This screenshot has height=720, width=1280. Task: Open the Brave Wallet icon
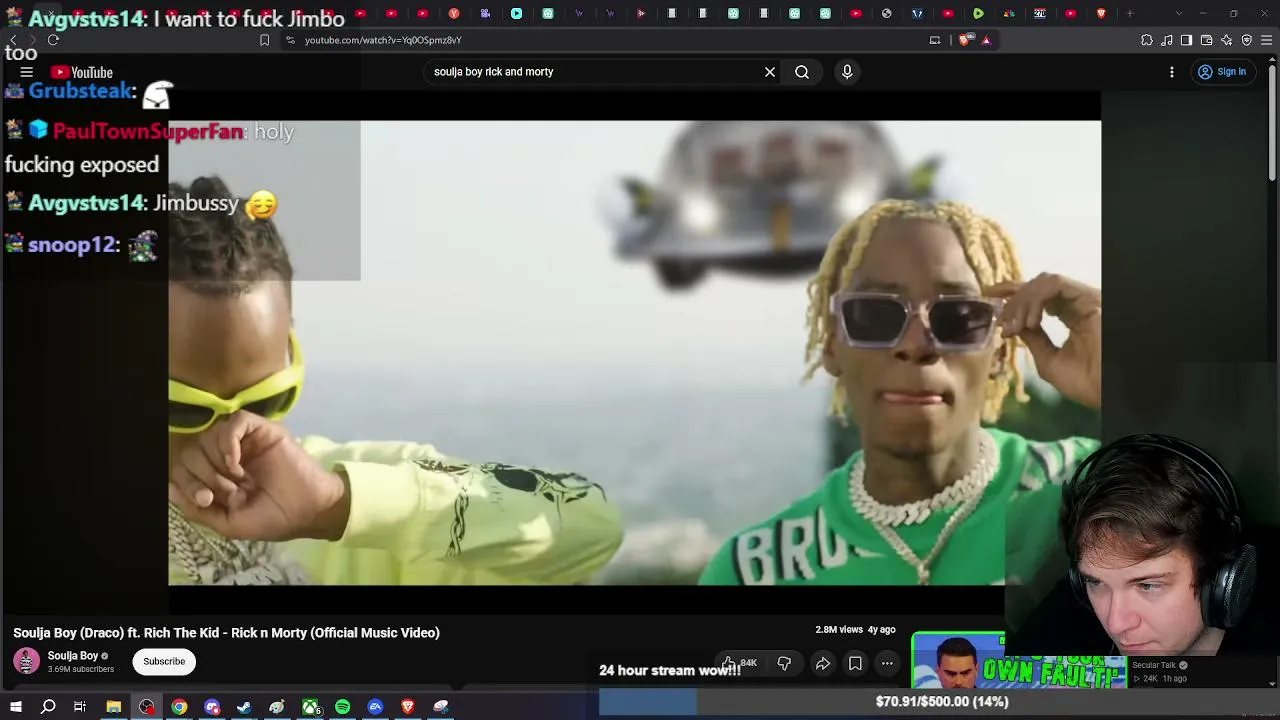point(1206,40)
